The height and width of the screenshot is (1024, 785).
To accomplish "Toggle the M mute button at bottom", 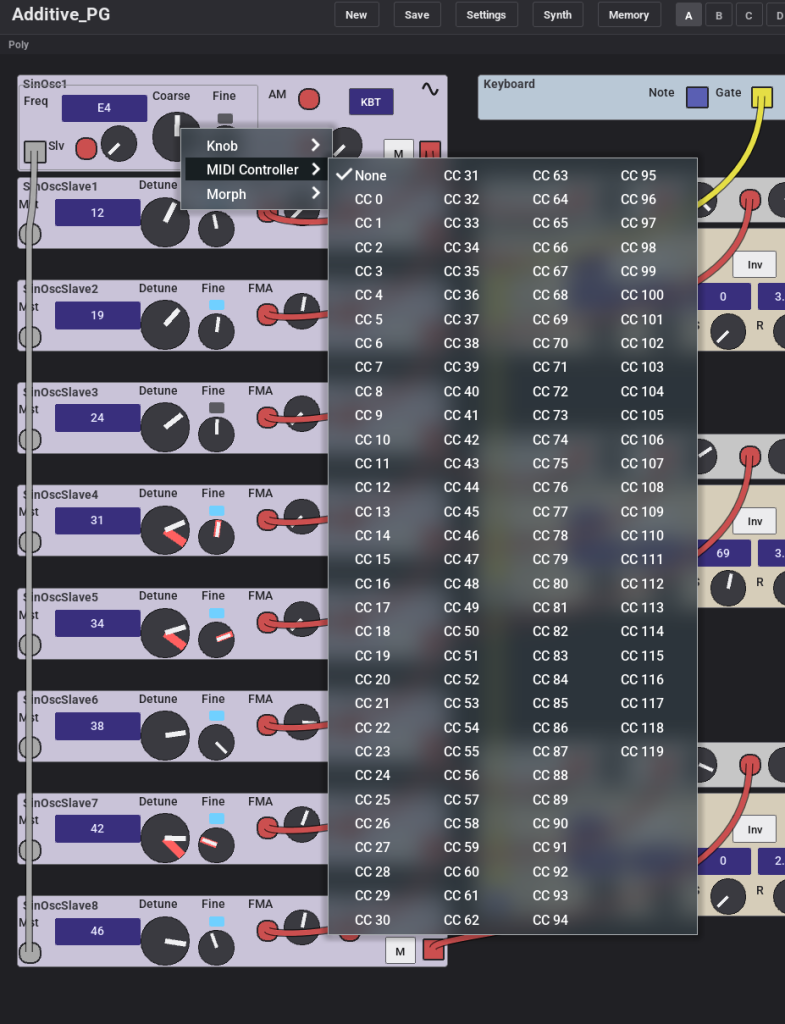I will tap(400, 951).
